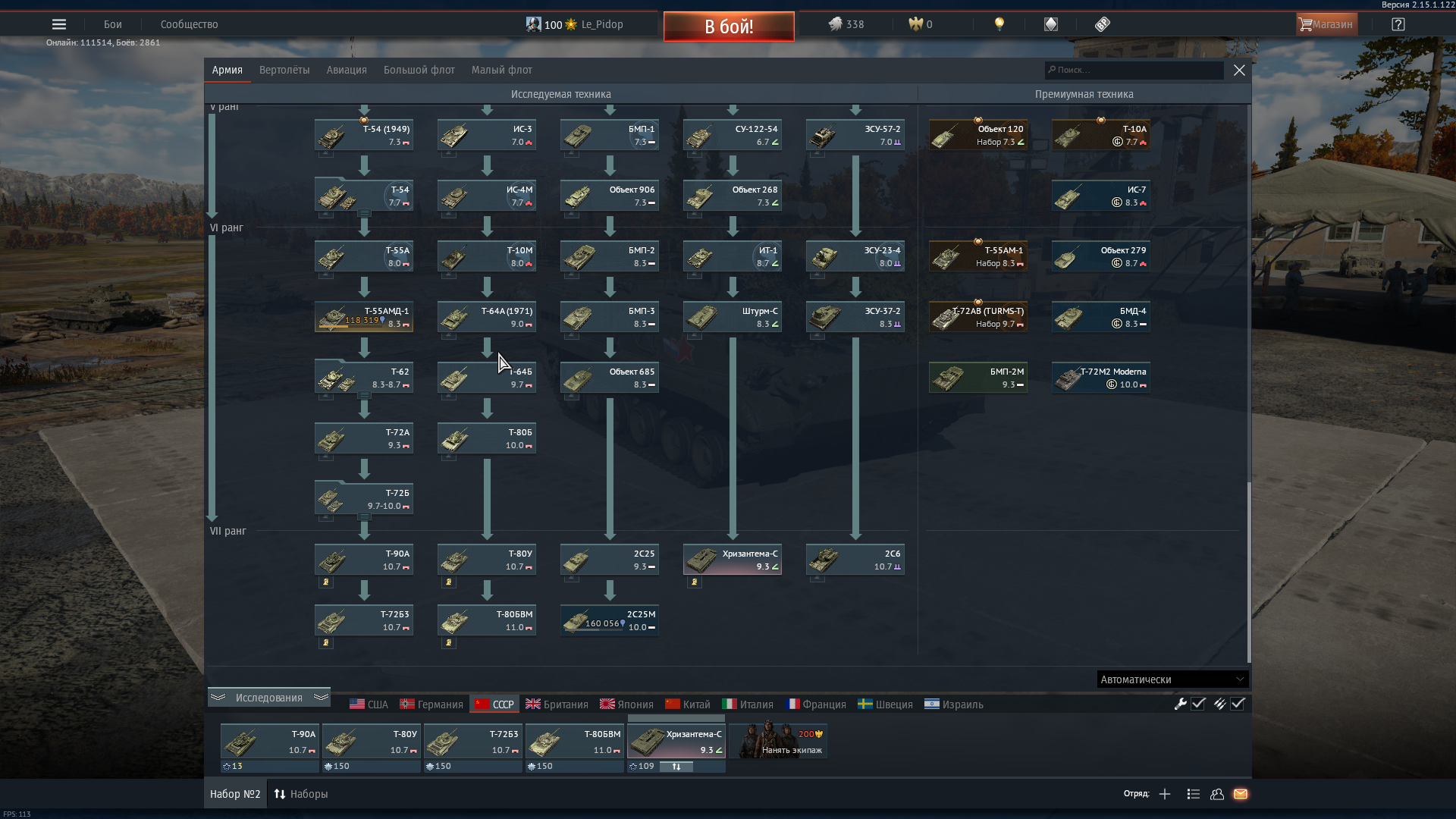Select the ИС-3 tank in the tree
Viewport: 1456px width, 819px height.
pos(487,135)
